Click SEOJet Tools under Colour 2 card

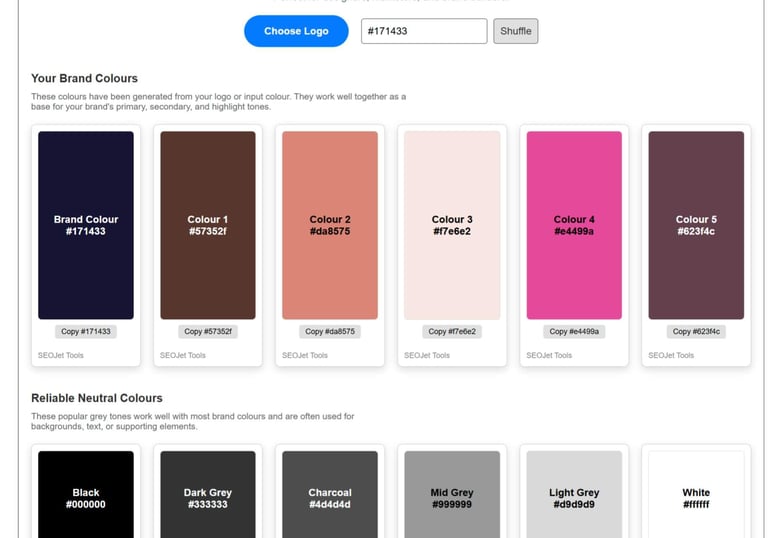305,355
